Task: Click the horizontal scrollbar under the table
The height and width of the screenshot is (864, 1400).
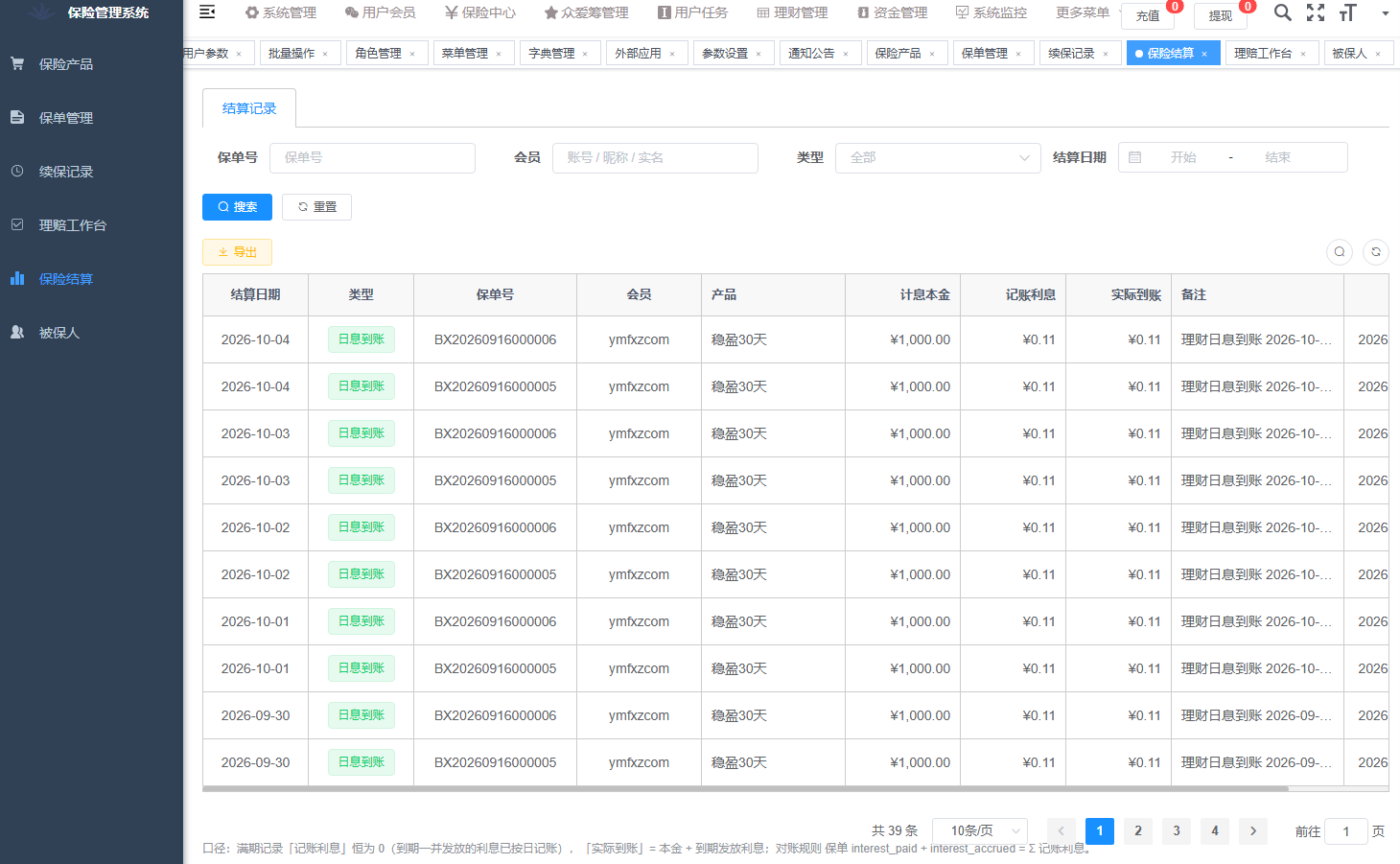Action: click(x=745, y=789)
